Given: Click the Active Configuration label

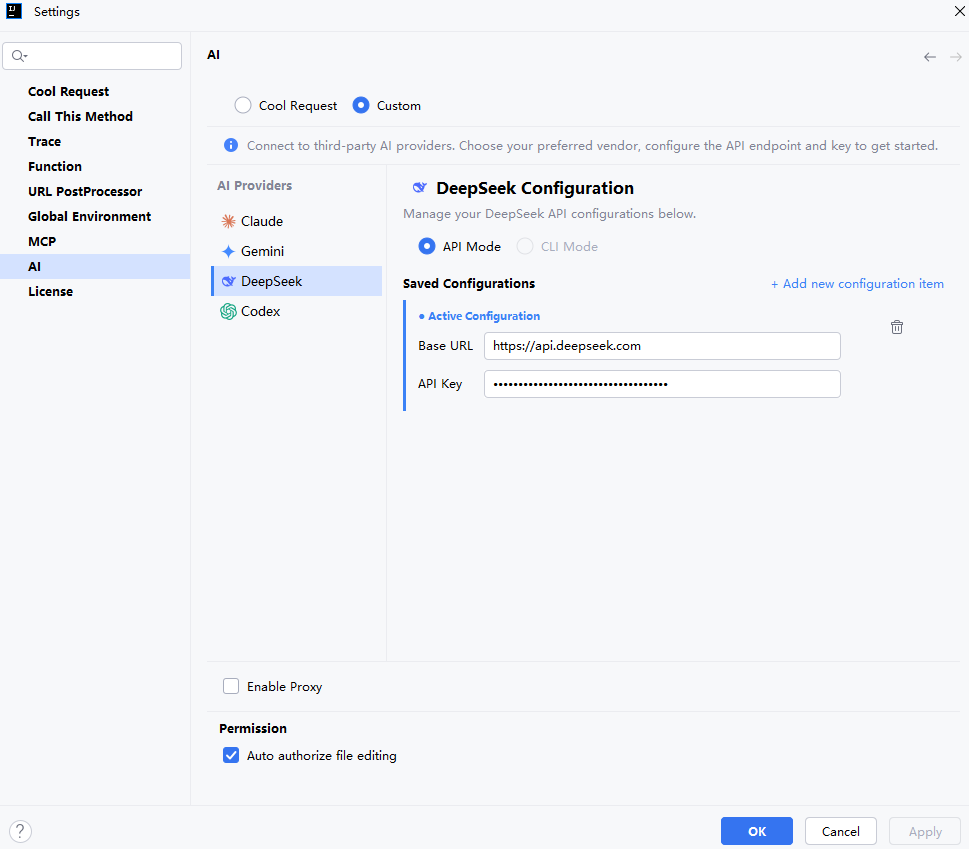Looking at the screenshot, I should [x=484, y=316].
